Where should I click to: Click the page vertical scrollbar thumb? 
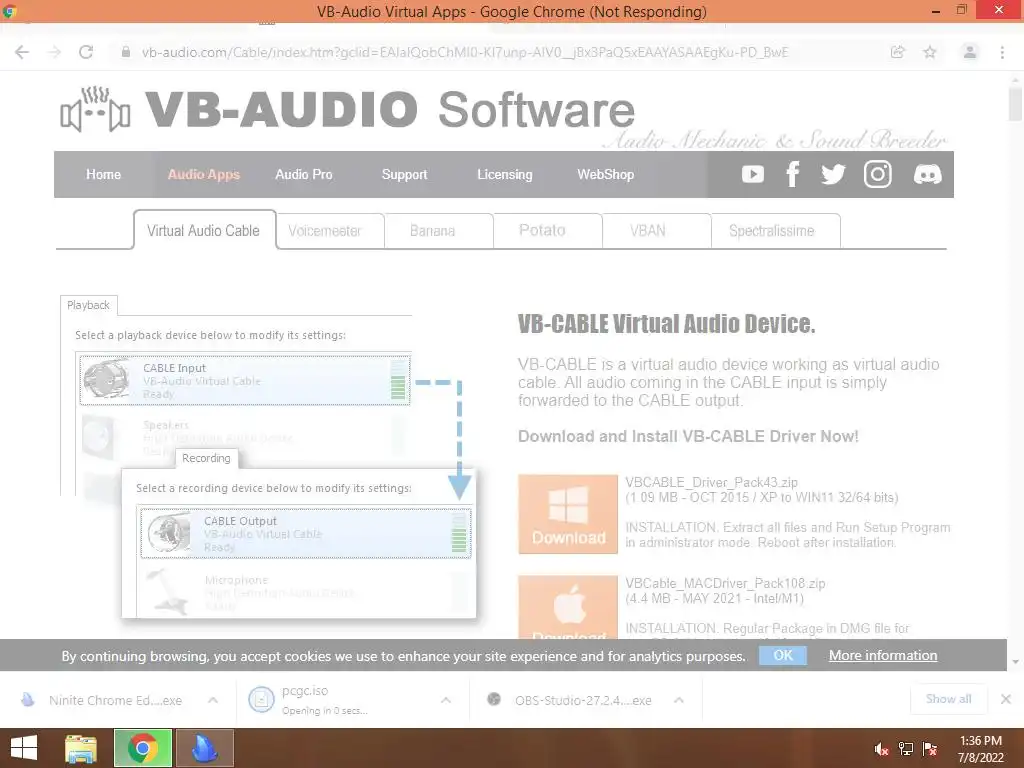coord(1015,104)
